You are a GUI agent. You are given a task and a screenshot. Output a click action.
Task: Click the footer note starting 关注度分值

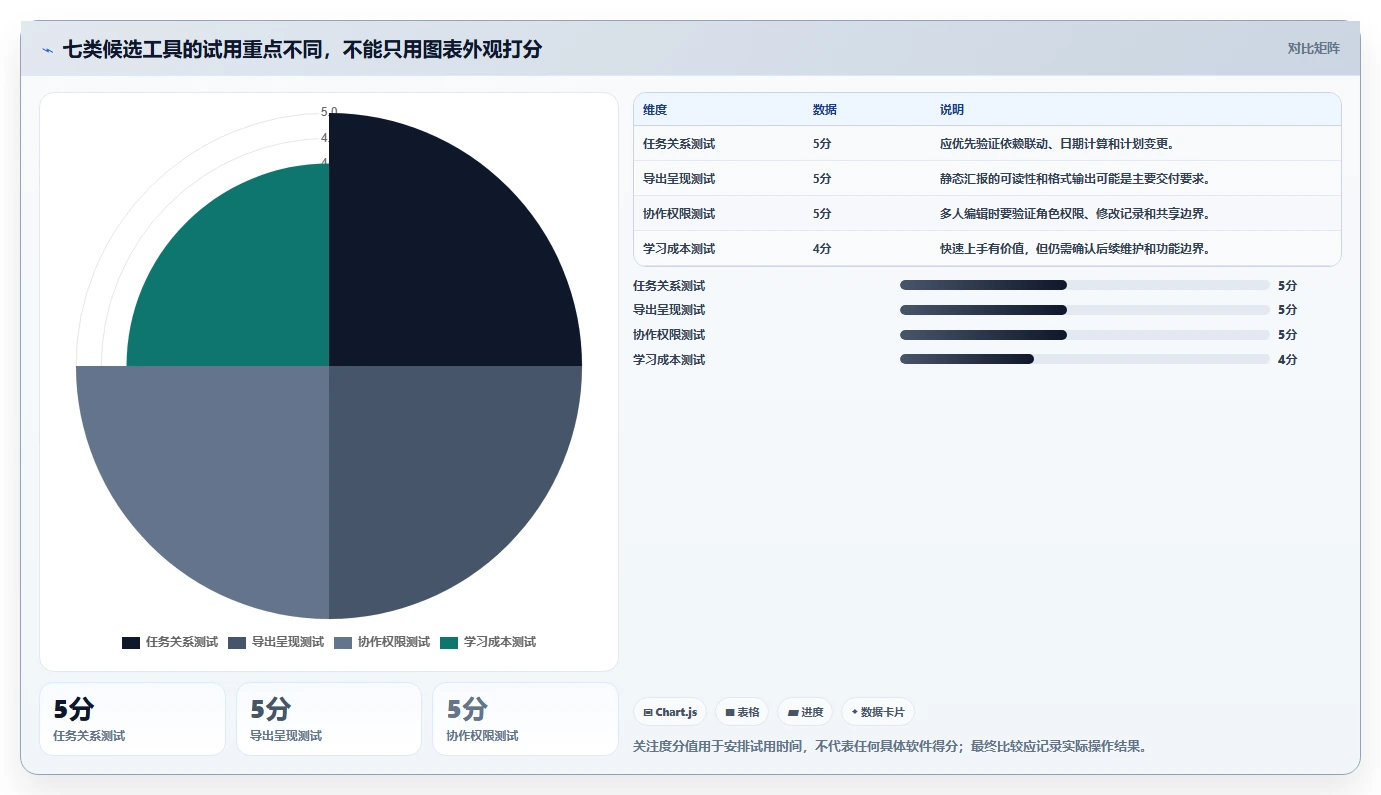pyautogui.click(x=889, y=746)
